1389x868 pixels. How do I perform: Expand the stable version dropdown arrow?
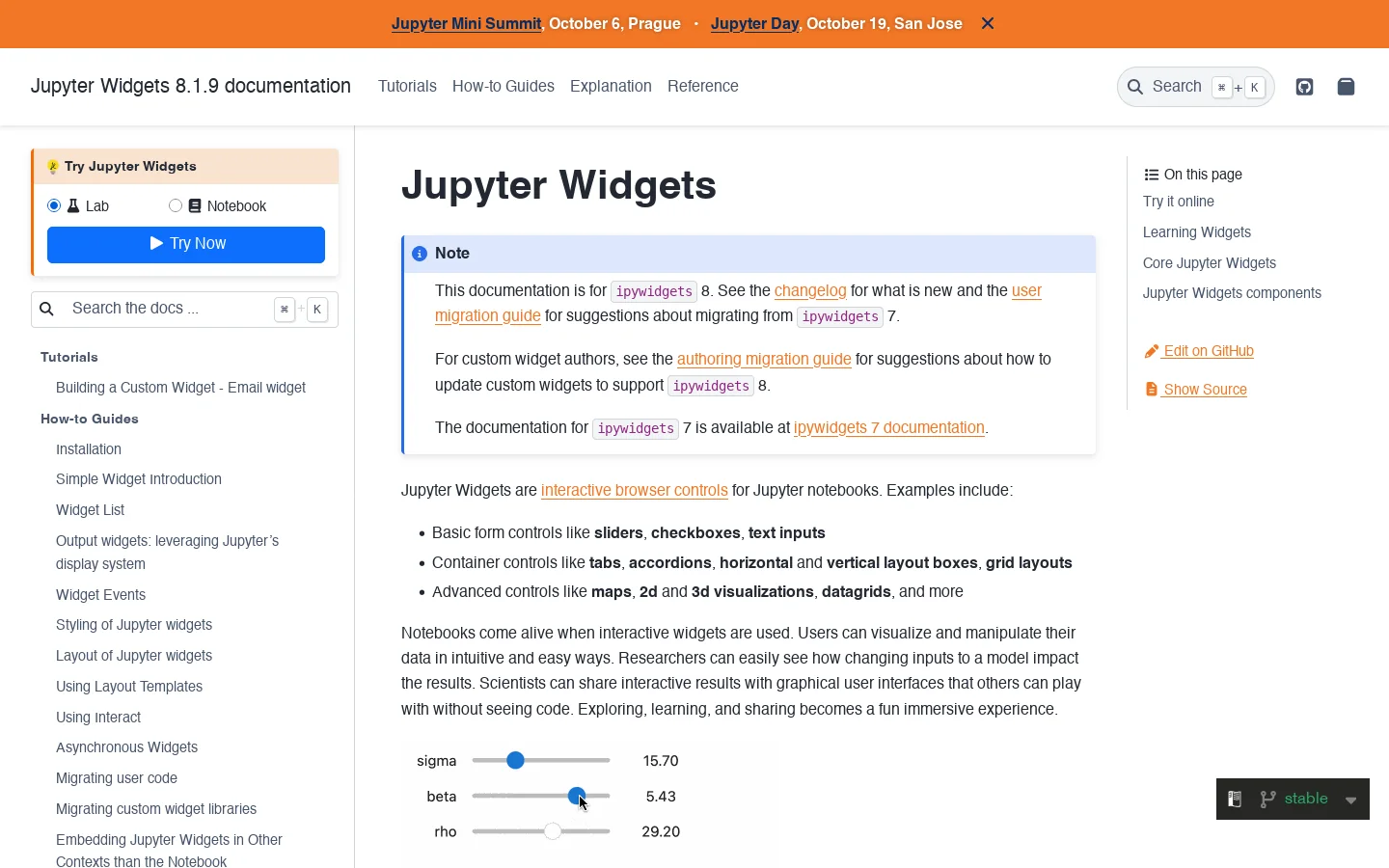click(1350, 800)
